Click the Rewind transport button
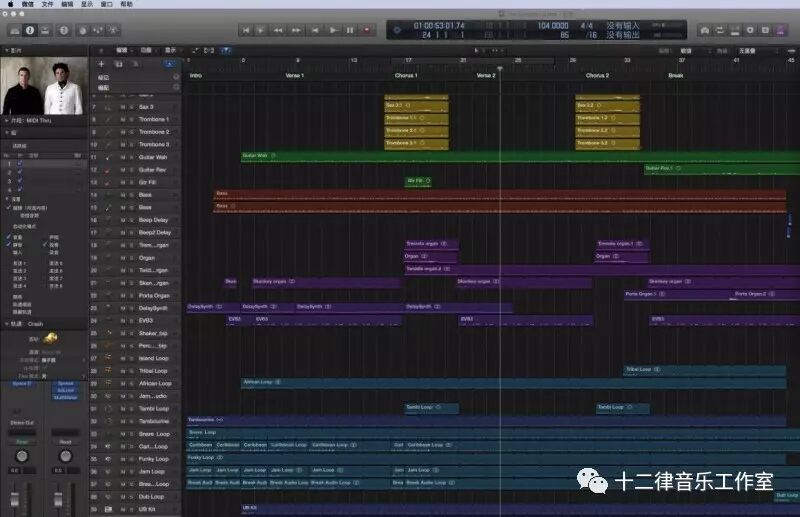The image size is (800, 517). [x=278, y=31]
